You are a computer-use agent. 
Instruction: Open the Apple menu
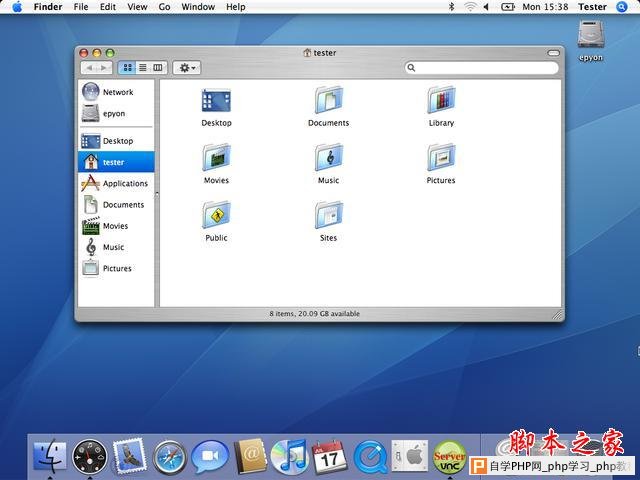click(17, 7)
